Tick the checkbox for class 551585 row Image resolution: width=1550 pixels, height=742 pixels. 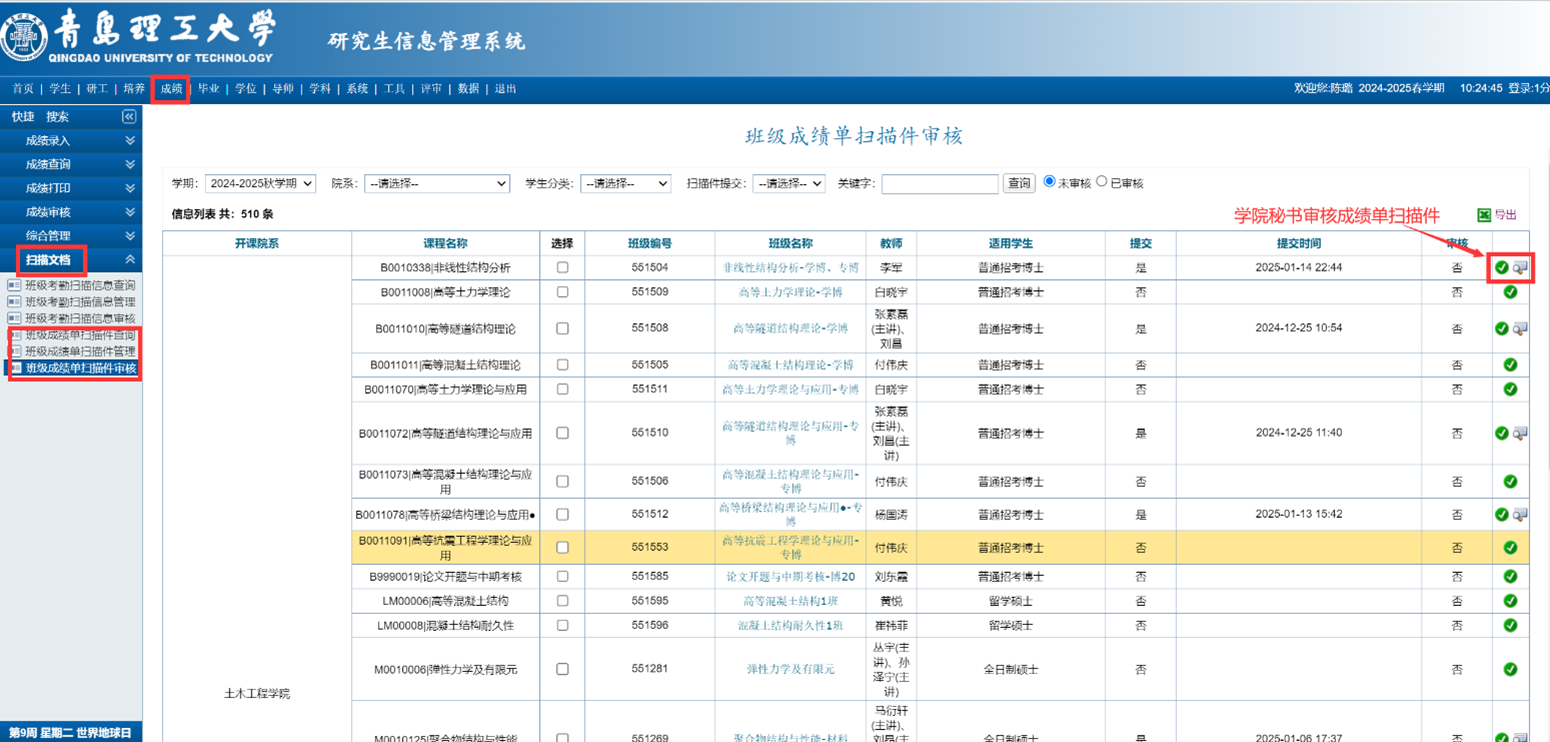pos(562,577)
